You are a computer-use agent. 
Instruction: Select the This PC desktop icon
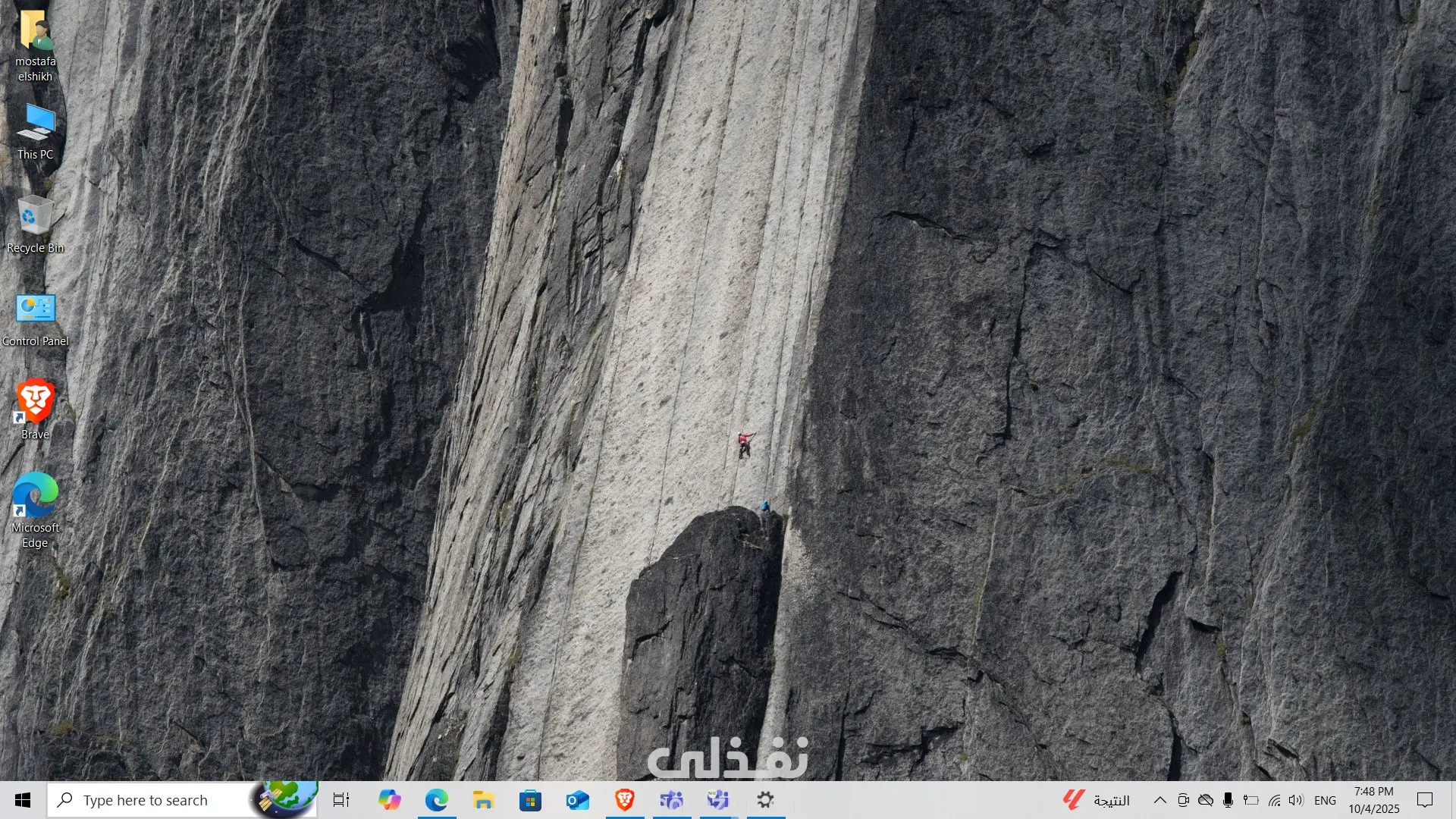click(35, 132)
